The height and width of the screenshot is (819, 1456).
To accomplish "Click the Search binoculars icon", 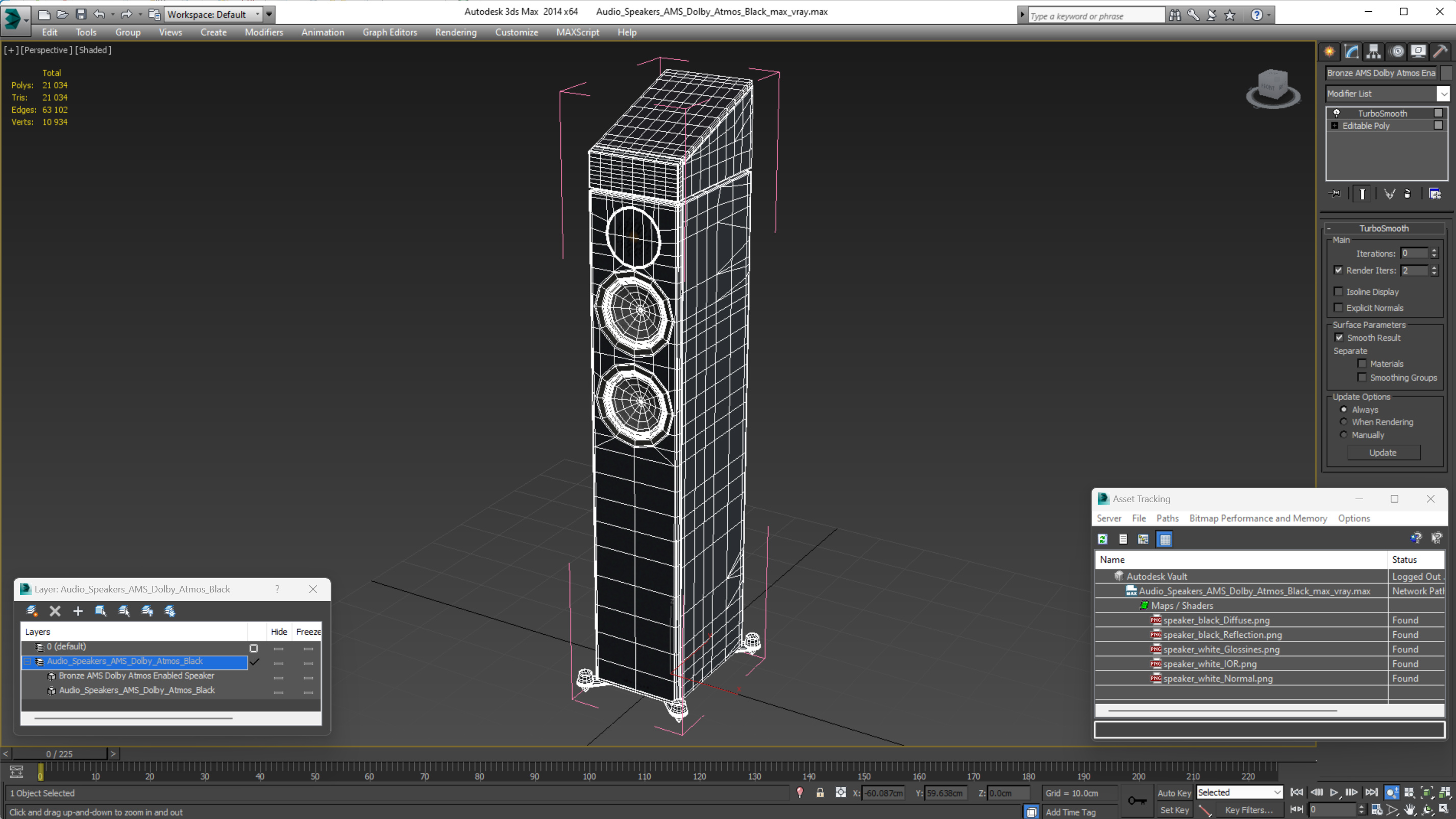I will (x=1175, y=15).
